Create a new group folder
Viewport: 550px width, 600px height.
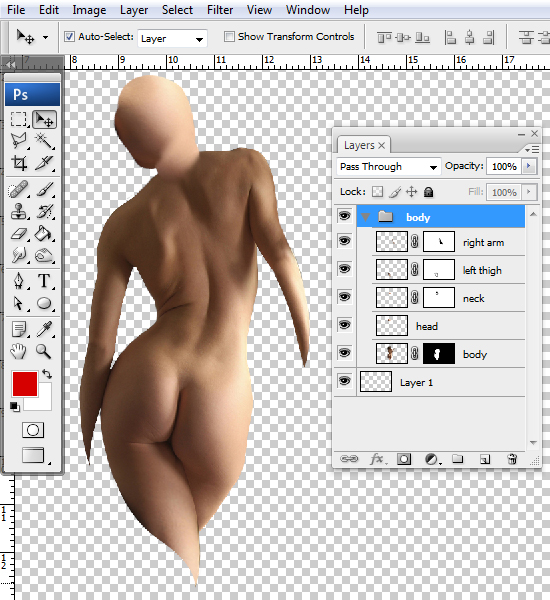458,459
